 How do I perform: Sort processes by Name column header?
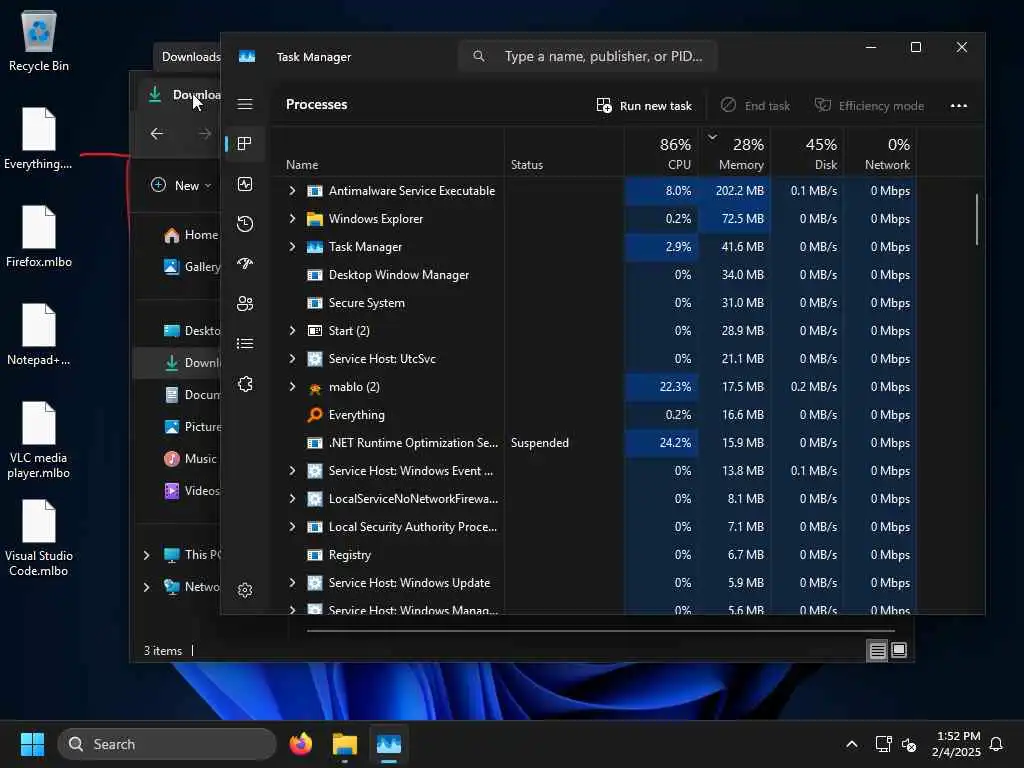pyautogui.click(x=388, y=153)
